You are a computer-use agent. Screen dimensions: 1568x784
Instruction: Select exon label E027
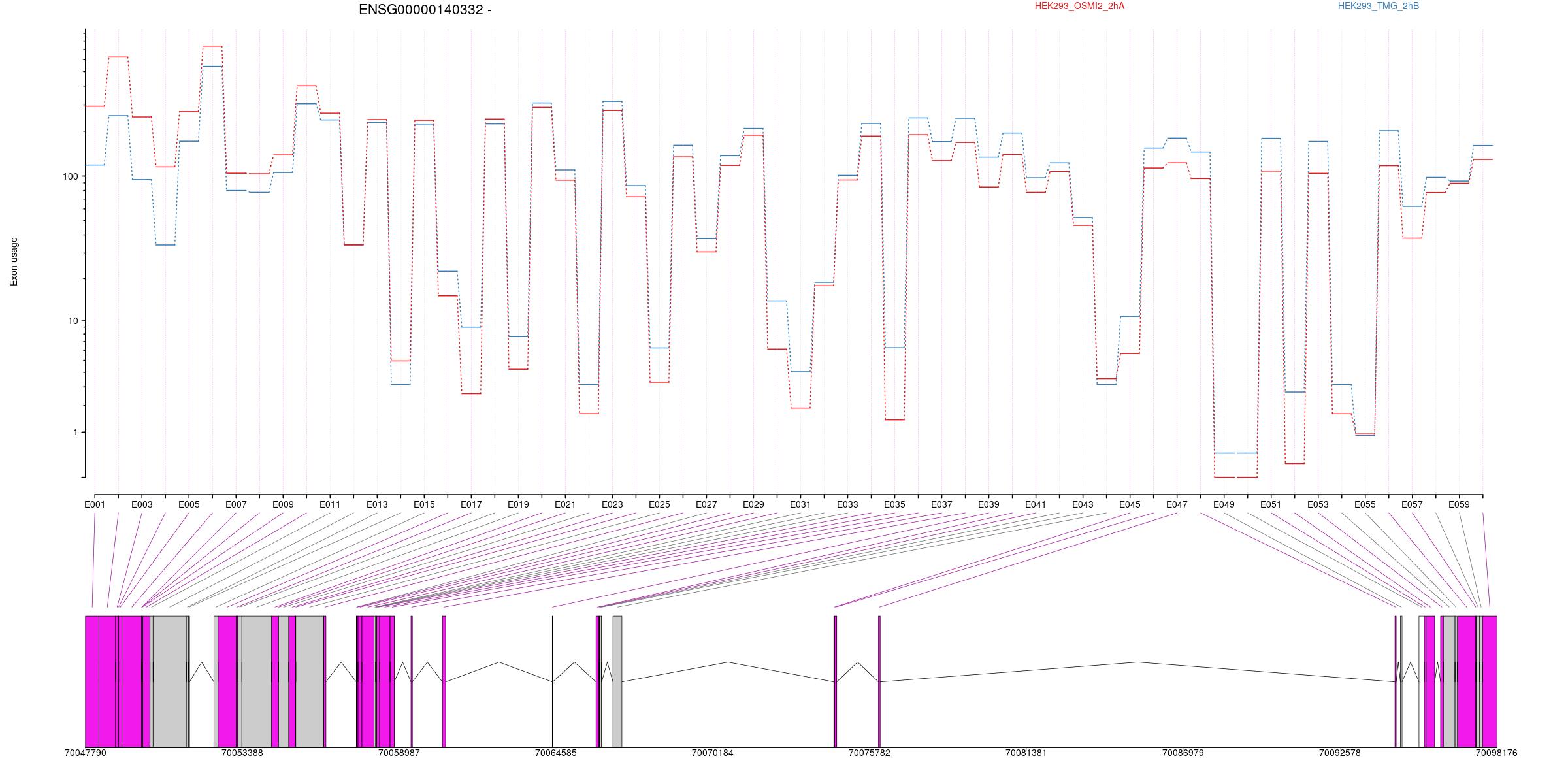click(706, 504)
